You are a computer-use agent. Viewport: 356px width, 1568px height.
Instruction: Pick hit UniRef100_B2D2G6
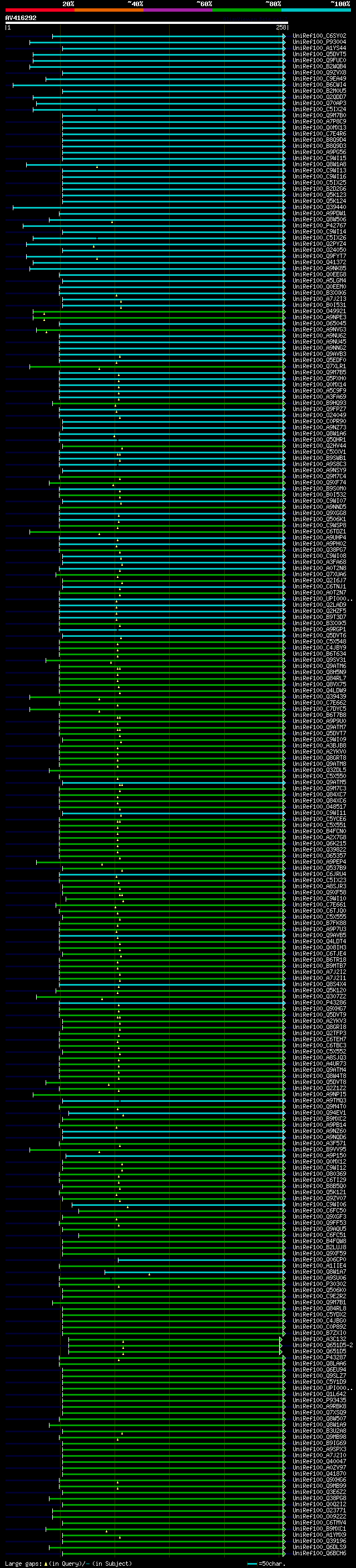319,189
